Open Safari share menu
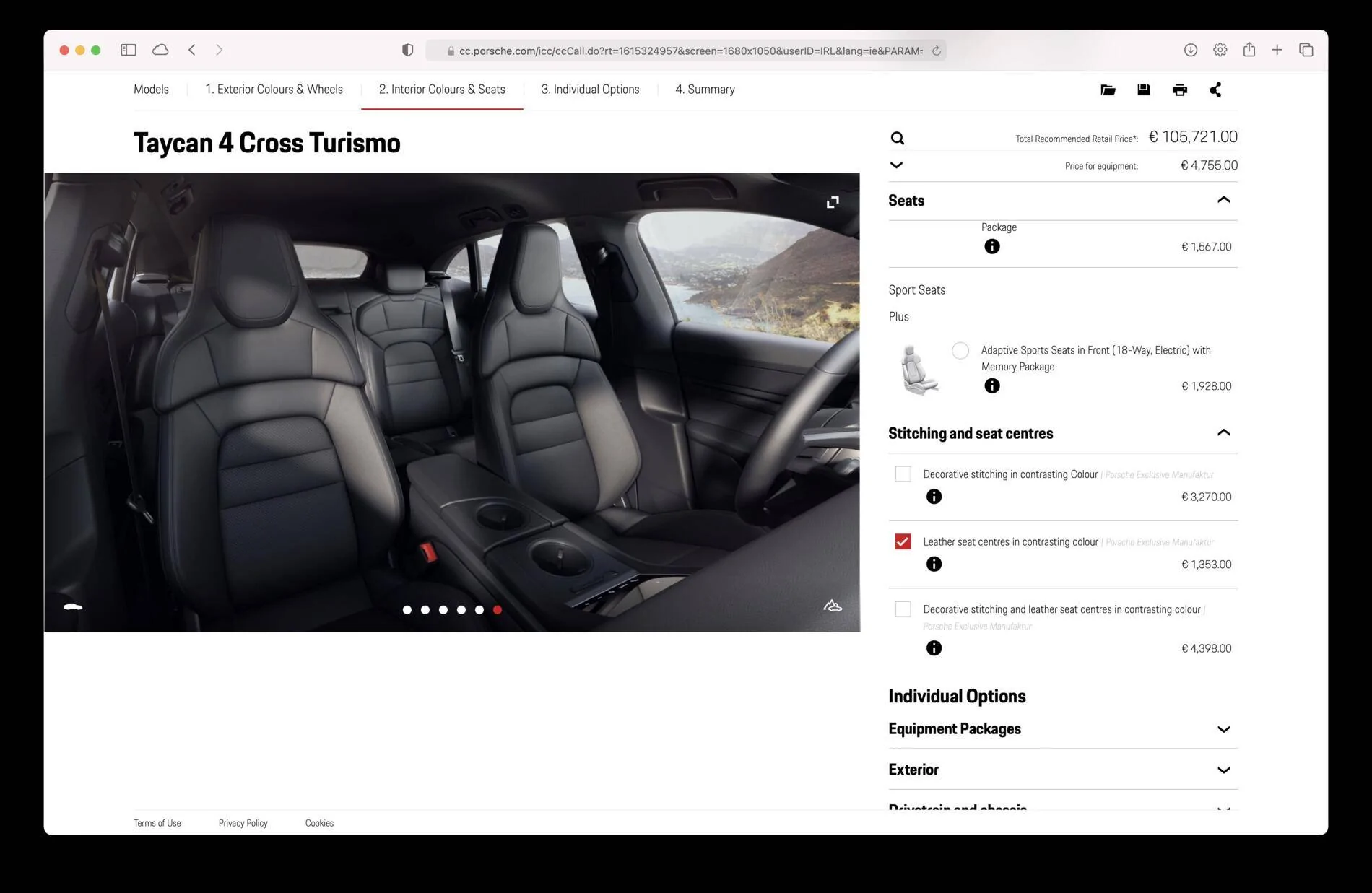 click(x=1249, y=50)
